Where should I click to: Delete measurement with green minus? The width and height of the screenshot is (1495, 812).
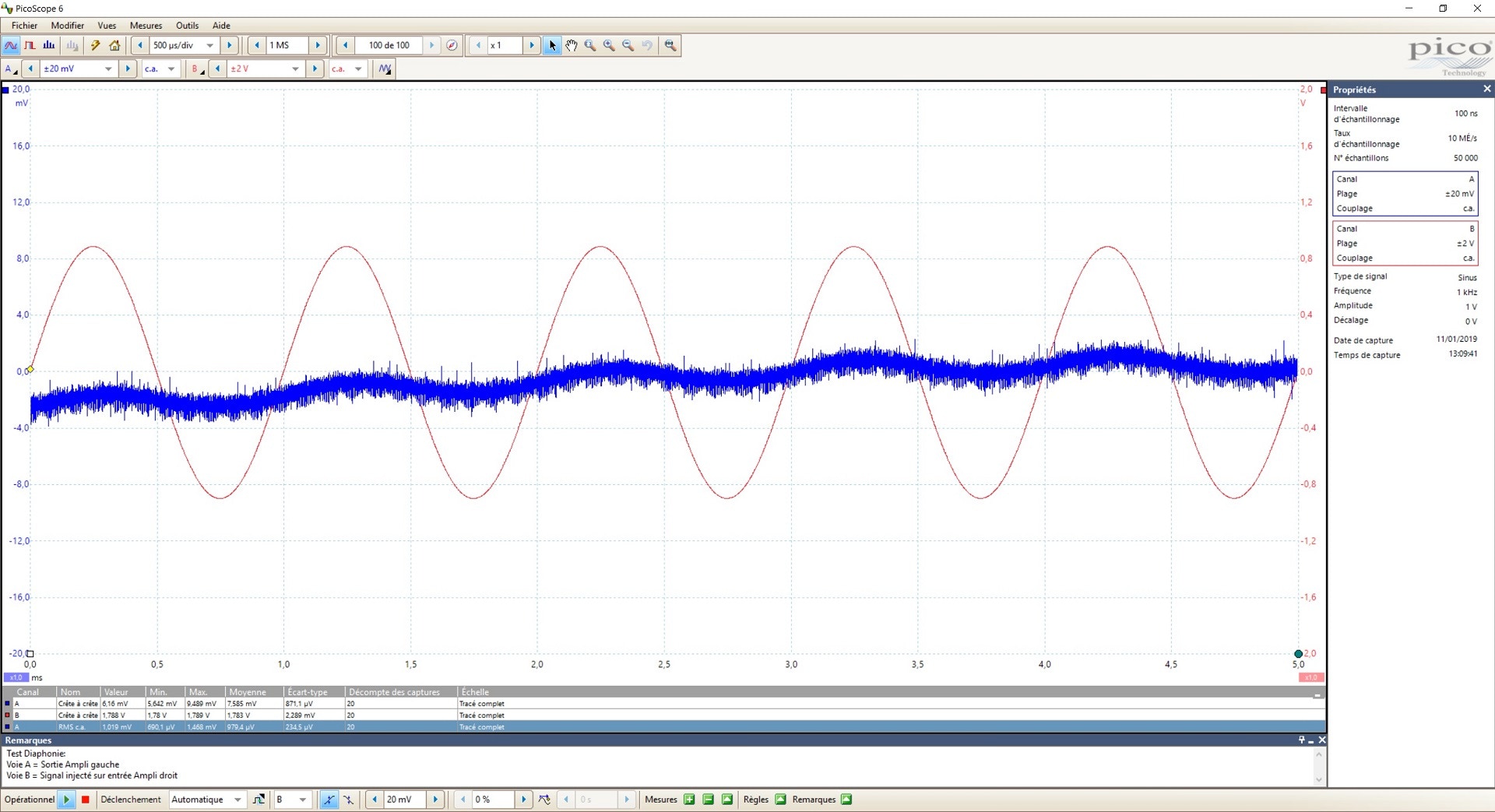[x=708, y=800]
